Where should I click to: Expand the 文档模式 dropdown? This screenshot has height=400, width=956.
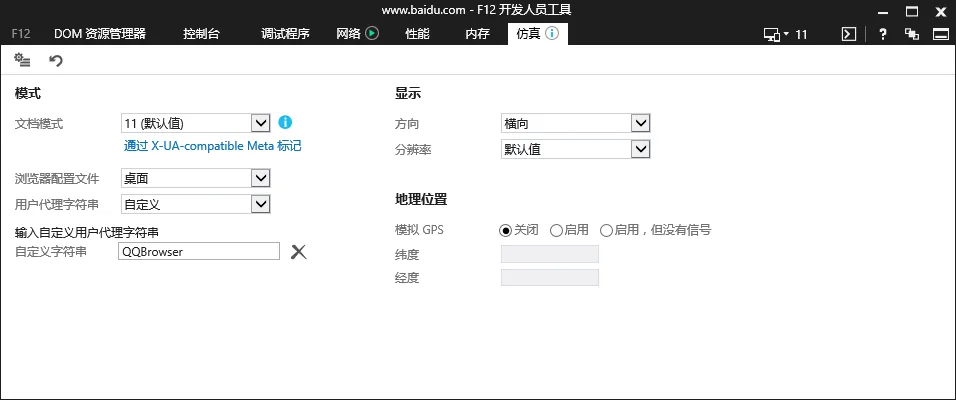[x=260, y=123]
